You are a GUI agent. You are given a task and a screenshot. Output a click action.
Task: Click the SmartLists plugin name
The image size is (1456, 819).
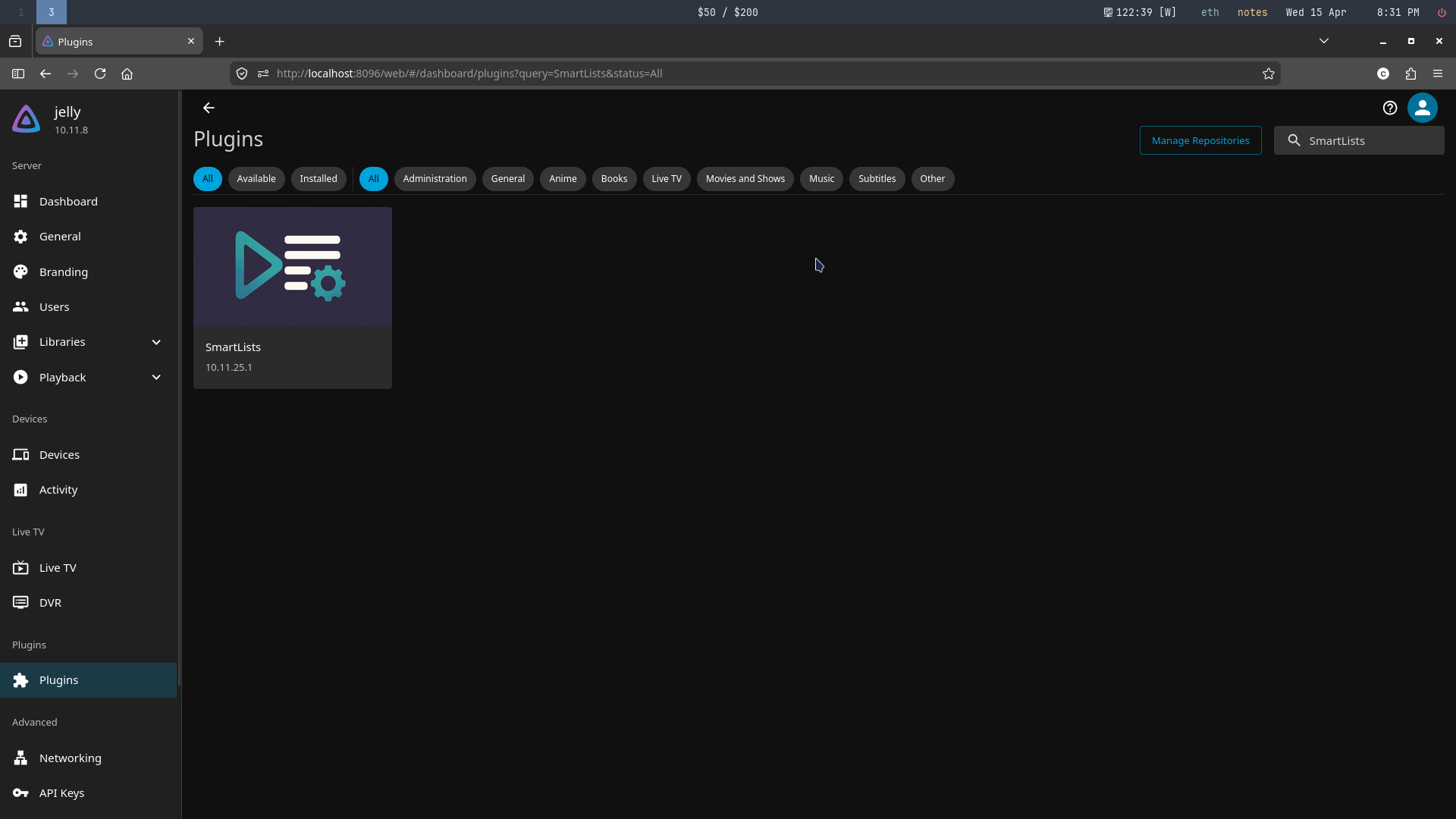point(233,347)
